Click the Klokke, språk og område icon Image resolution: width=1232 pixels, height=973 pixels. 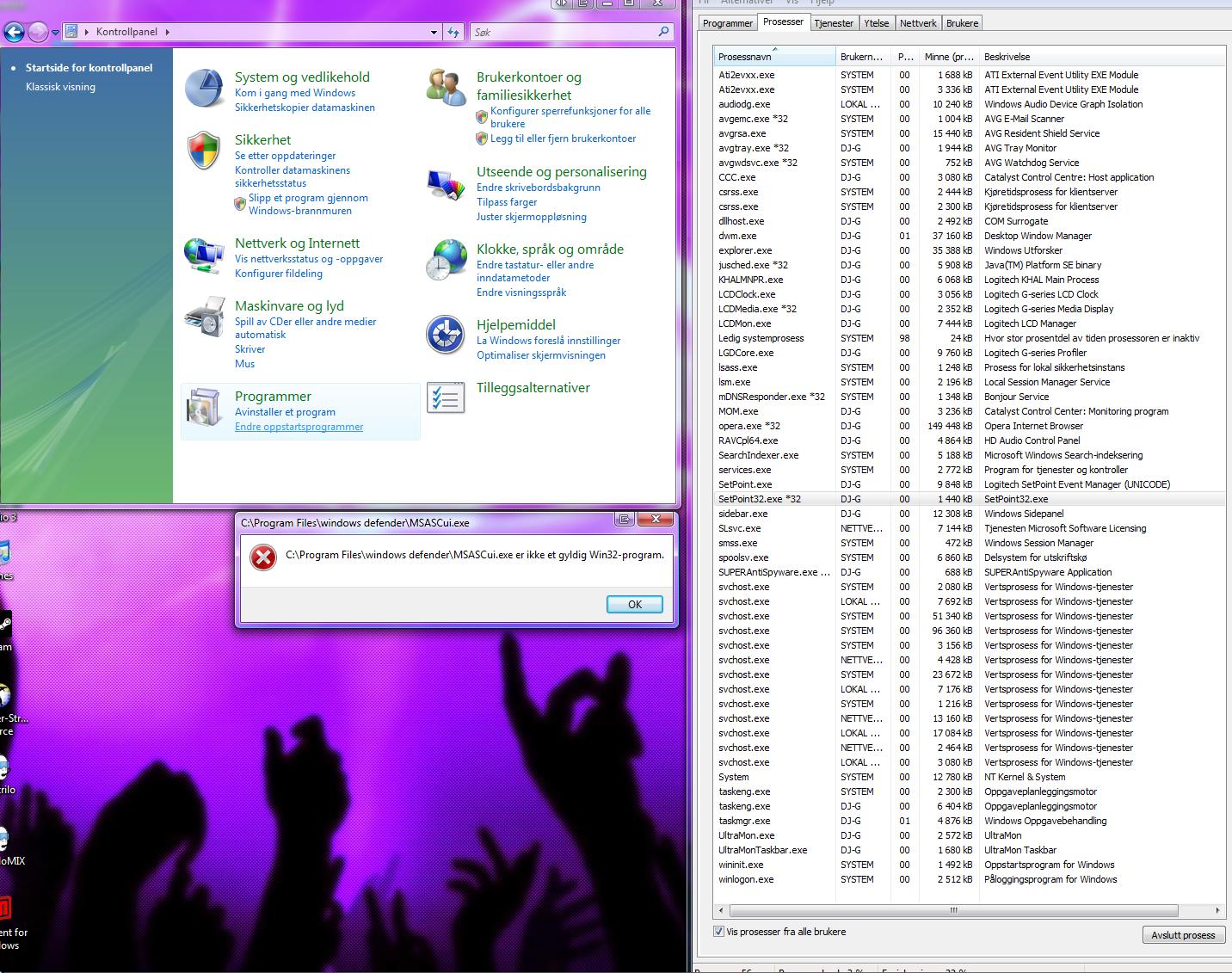(x=446, y=261)
